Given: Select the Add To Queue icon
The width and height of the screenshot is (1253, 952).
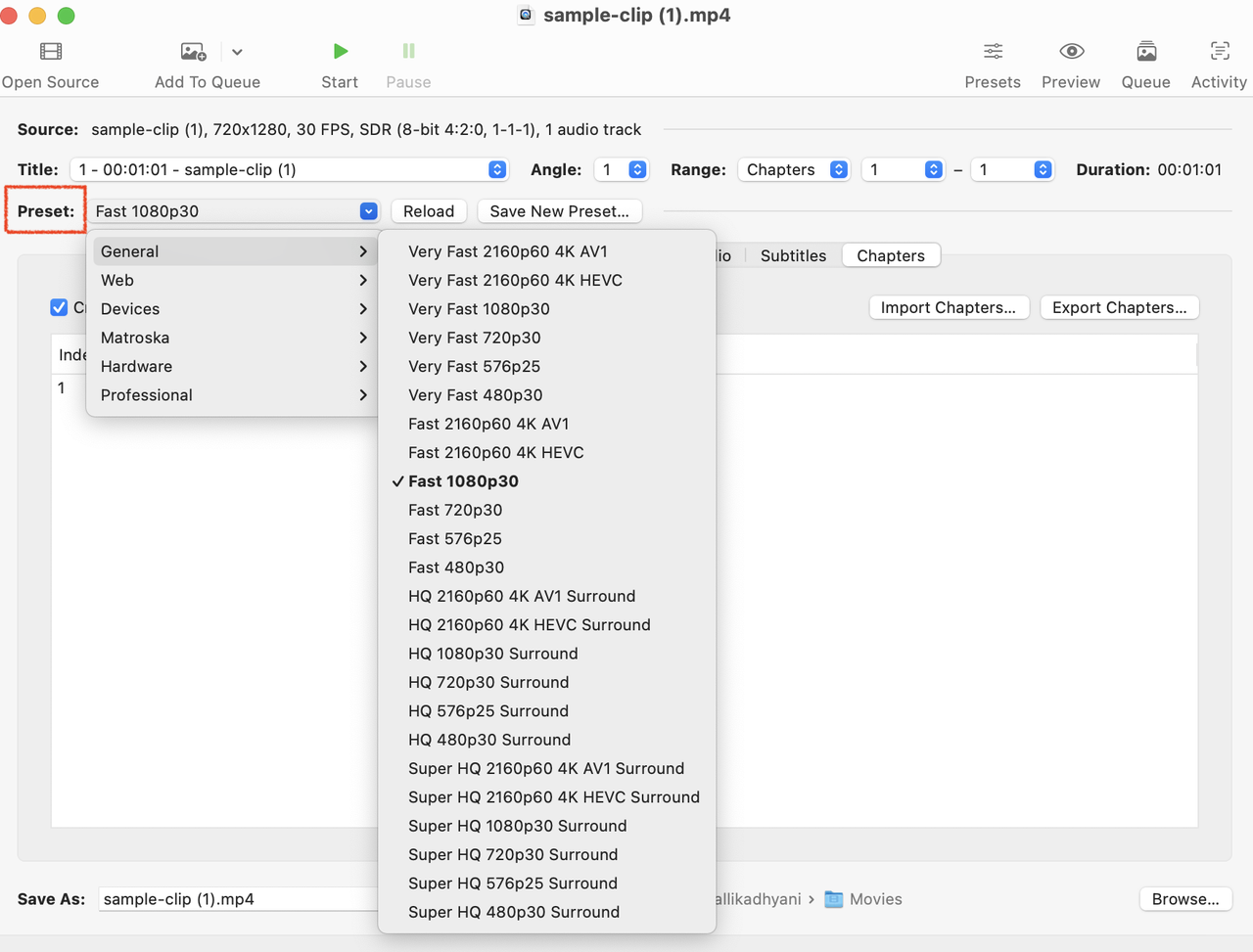Looking at the screenshot, I should point(192,51).
